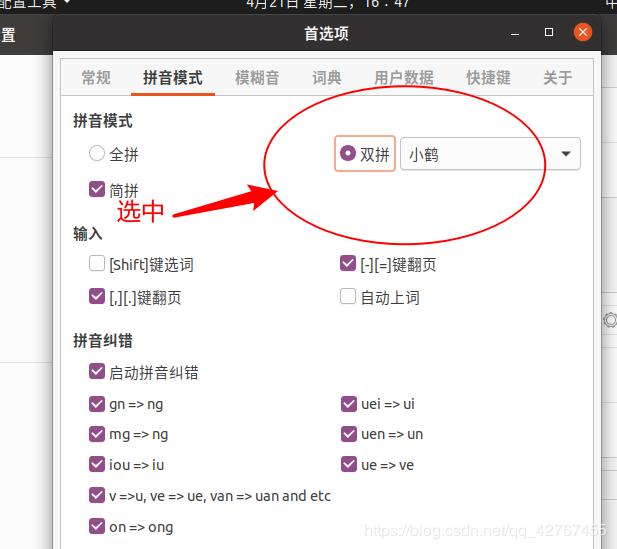Select the 双拼 radio button
This screenshot has height=549, width=617.
(x=348, y=153)
